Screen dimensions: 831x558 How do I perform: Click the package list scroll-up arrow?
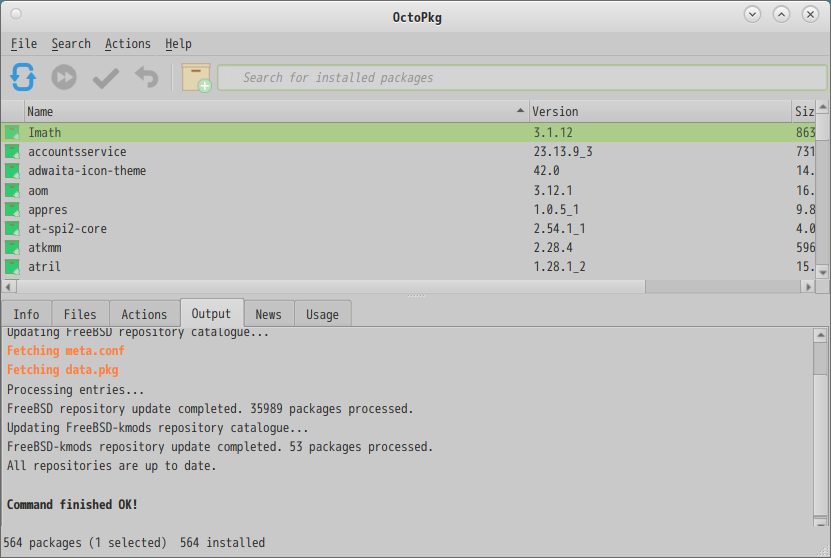tap(823, 107)
